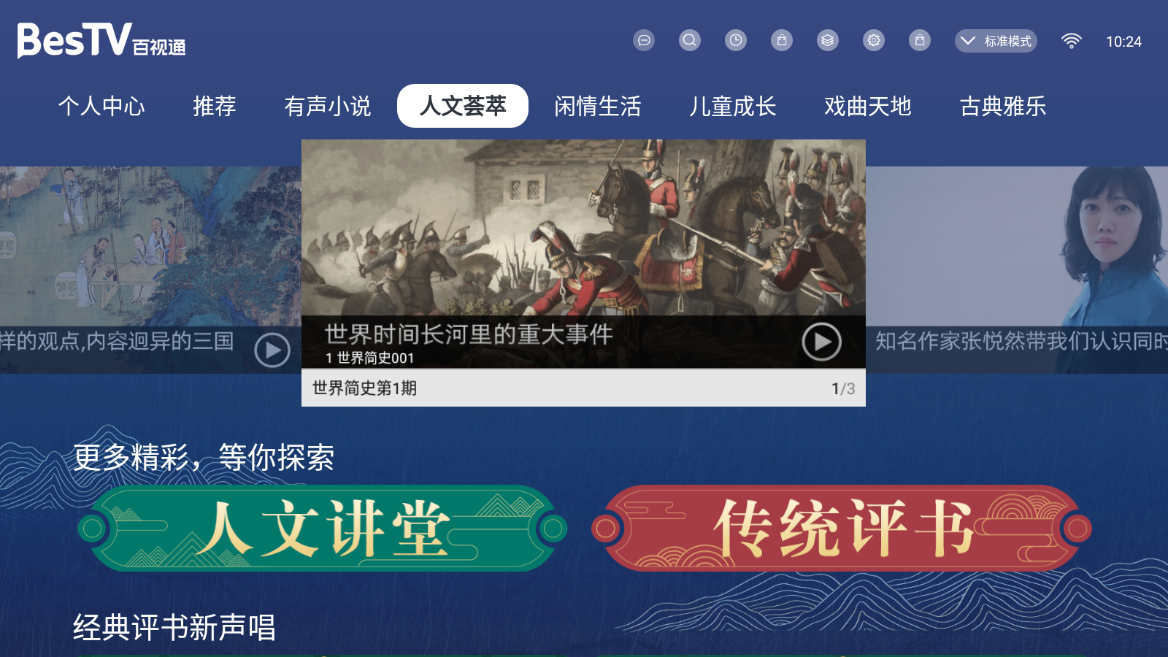
Task: Go to the 儿童成长 tab
Action: 732,107
